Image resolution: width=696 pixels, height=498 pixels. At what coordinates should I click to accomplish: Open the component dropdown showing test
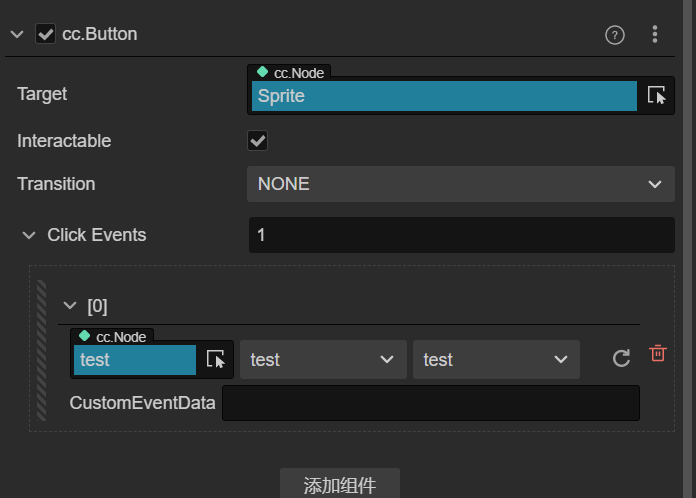pos(323,360)
